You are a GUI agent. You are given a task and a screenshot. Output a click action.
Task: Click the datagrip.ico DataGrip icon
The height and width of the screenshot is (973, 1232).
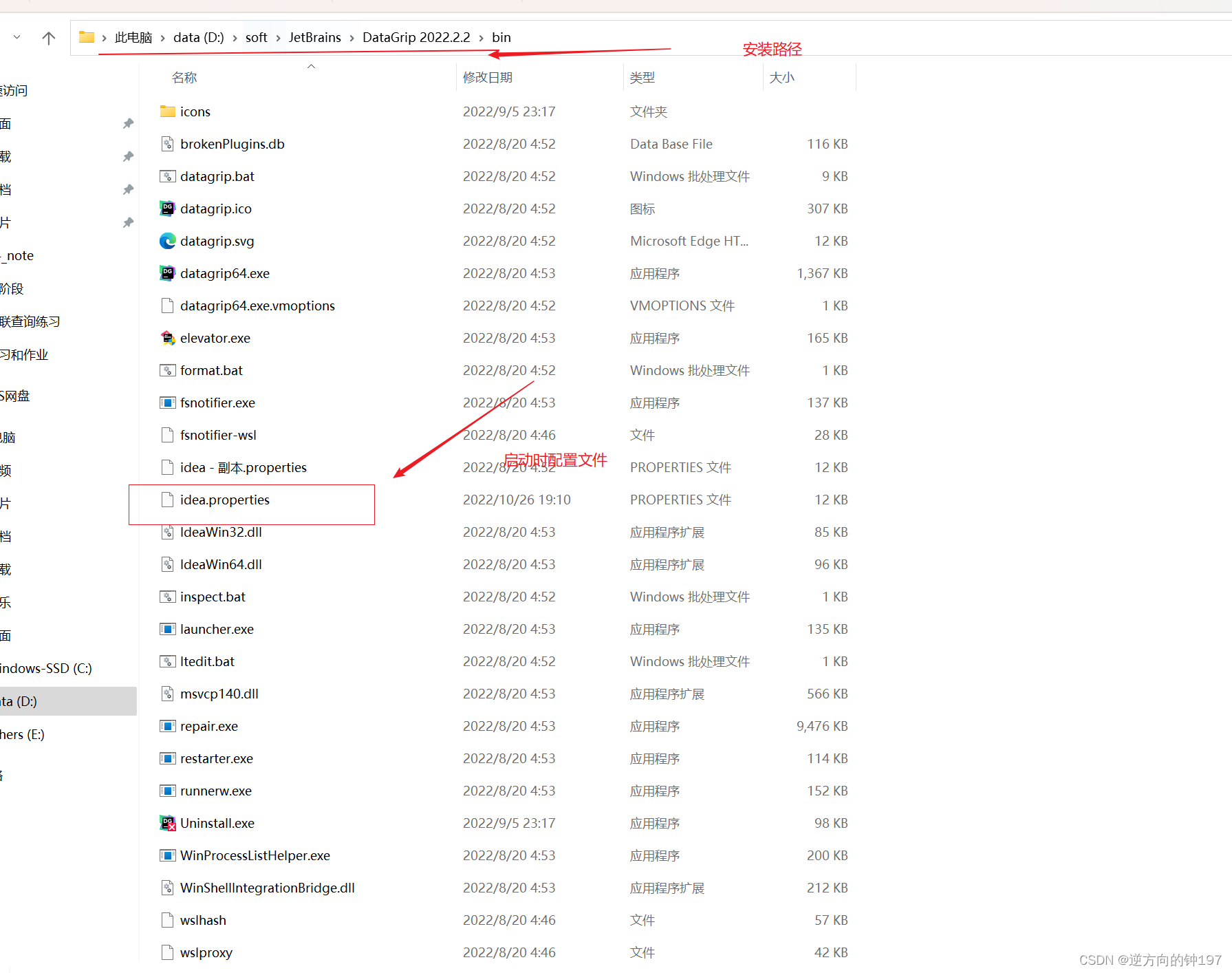(x=167, y=208)
